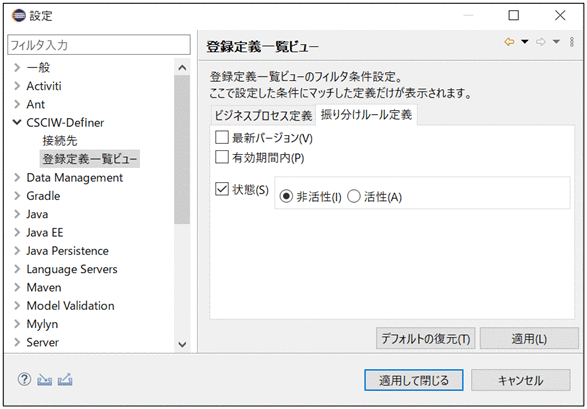Close the 設定 dialog window
587x409 pixels.
560,15
